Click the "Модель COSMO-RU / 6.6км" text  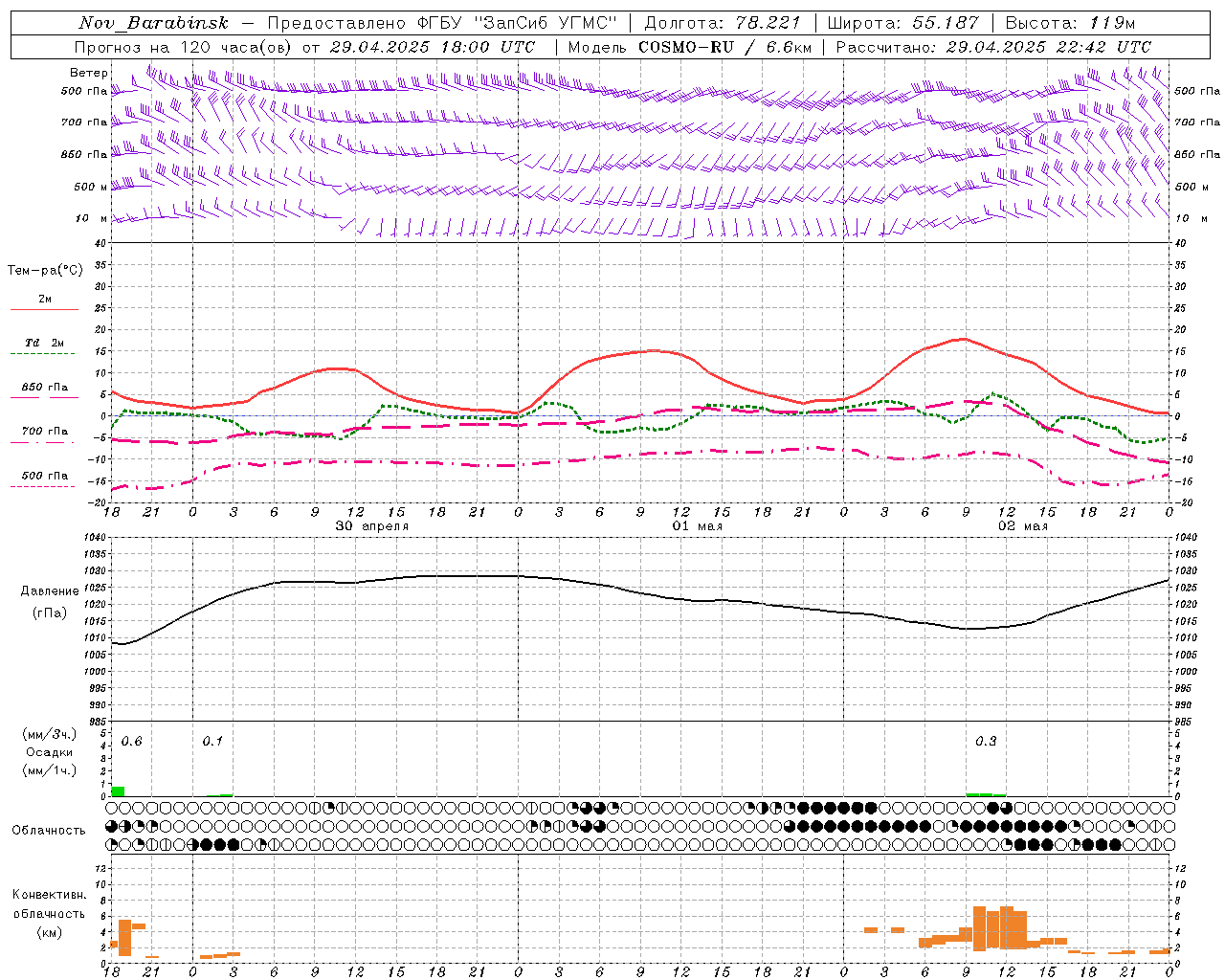(690, 47)
